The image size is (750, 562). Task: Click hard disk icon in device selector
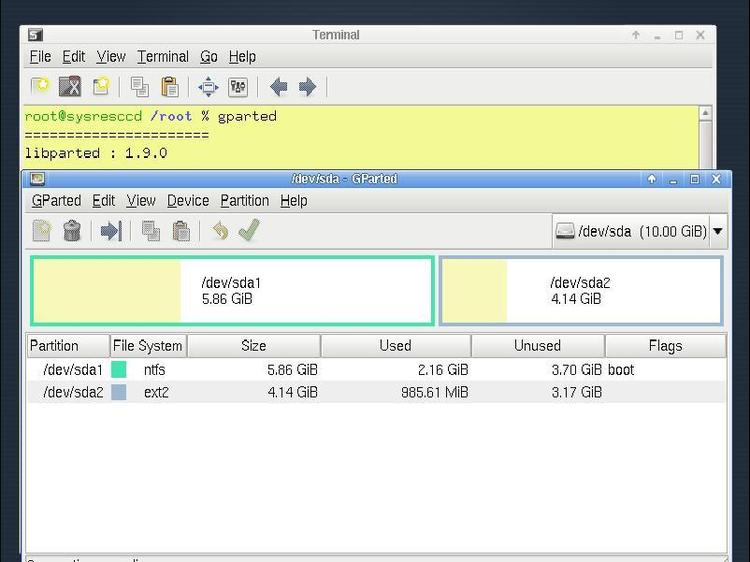pos(565,231)
